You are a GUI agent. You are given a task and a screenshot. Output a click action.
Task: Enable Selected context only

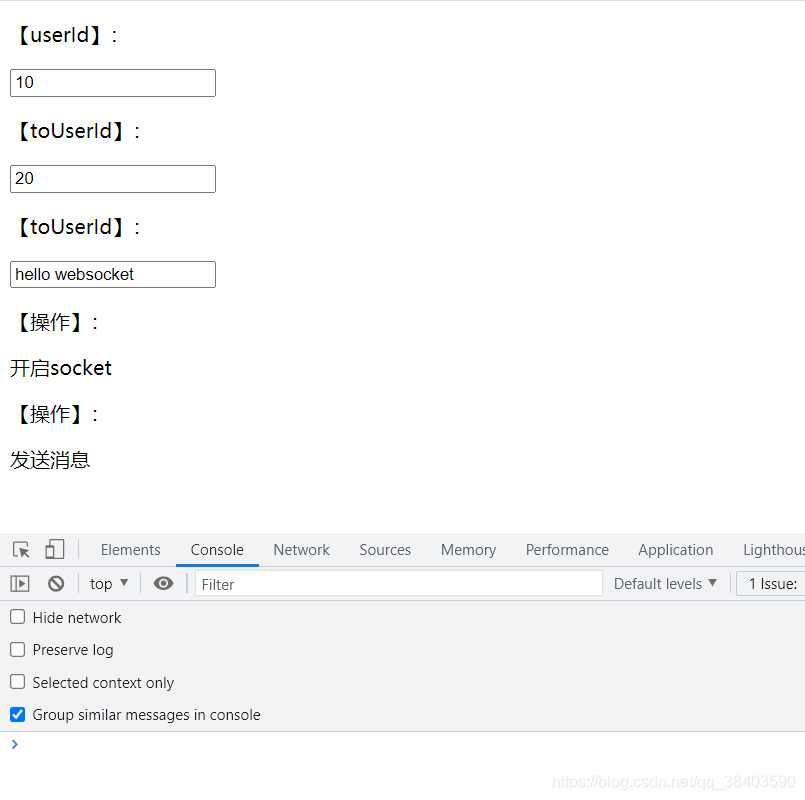[x=17, y=682]
